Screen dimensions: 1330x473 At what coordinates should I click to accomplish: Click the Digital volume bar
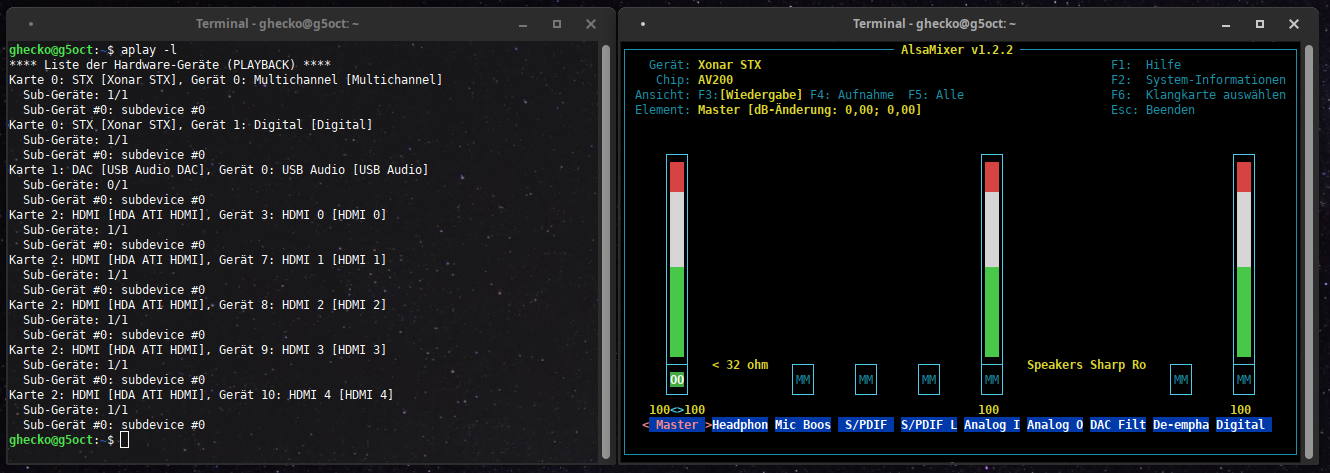tap(1244, 260)
